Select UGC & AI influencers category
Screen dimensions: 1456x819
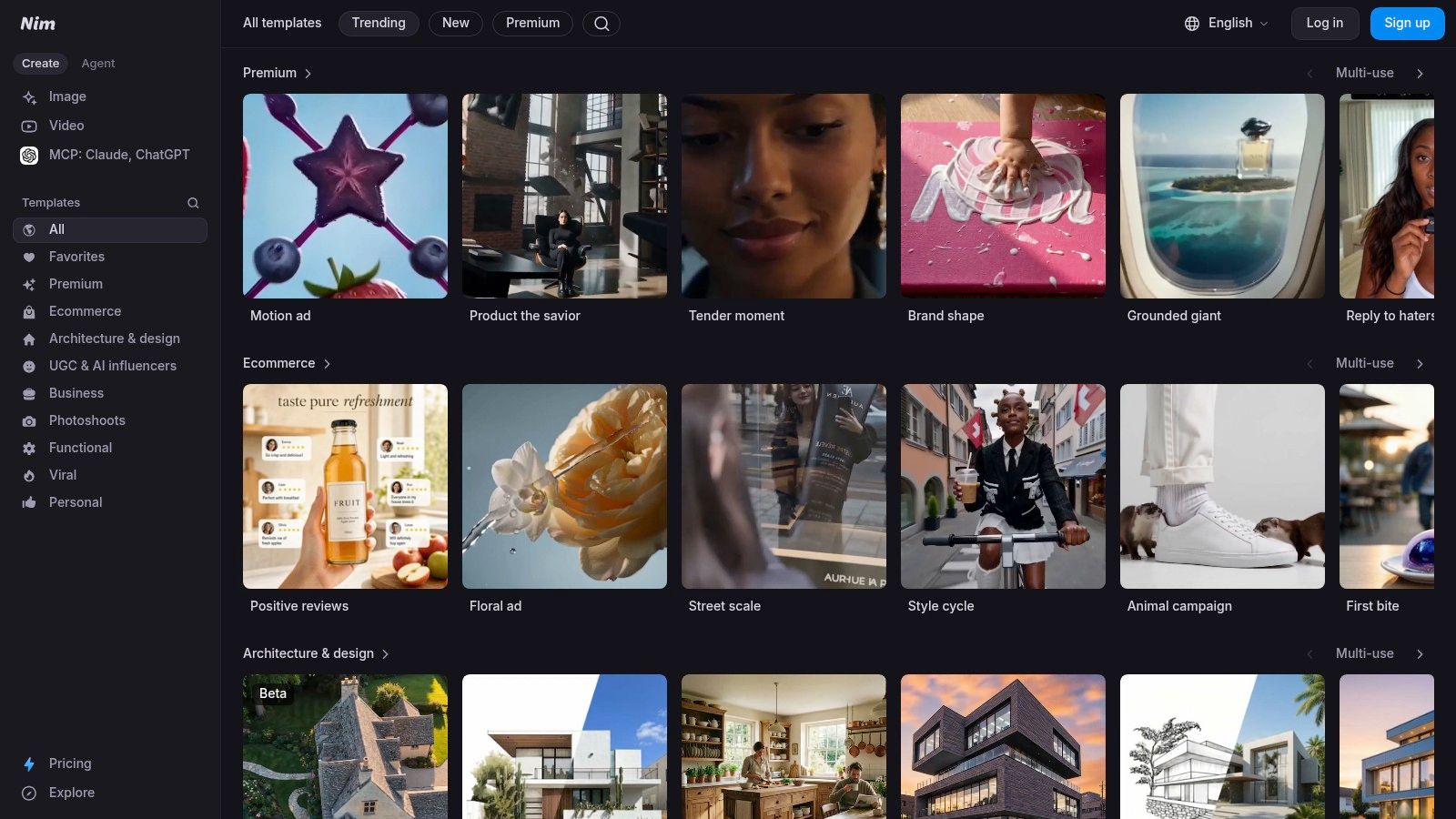click(x=110, y=367)
